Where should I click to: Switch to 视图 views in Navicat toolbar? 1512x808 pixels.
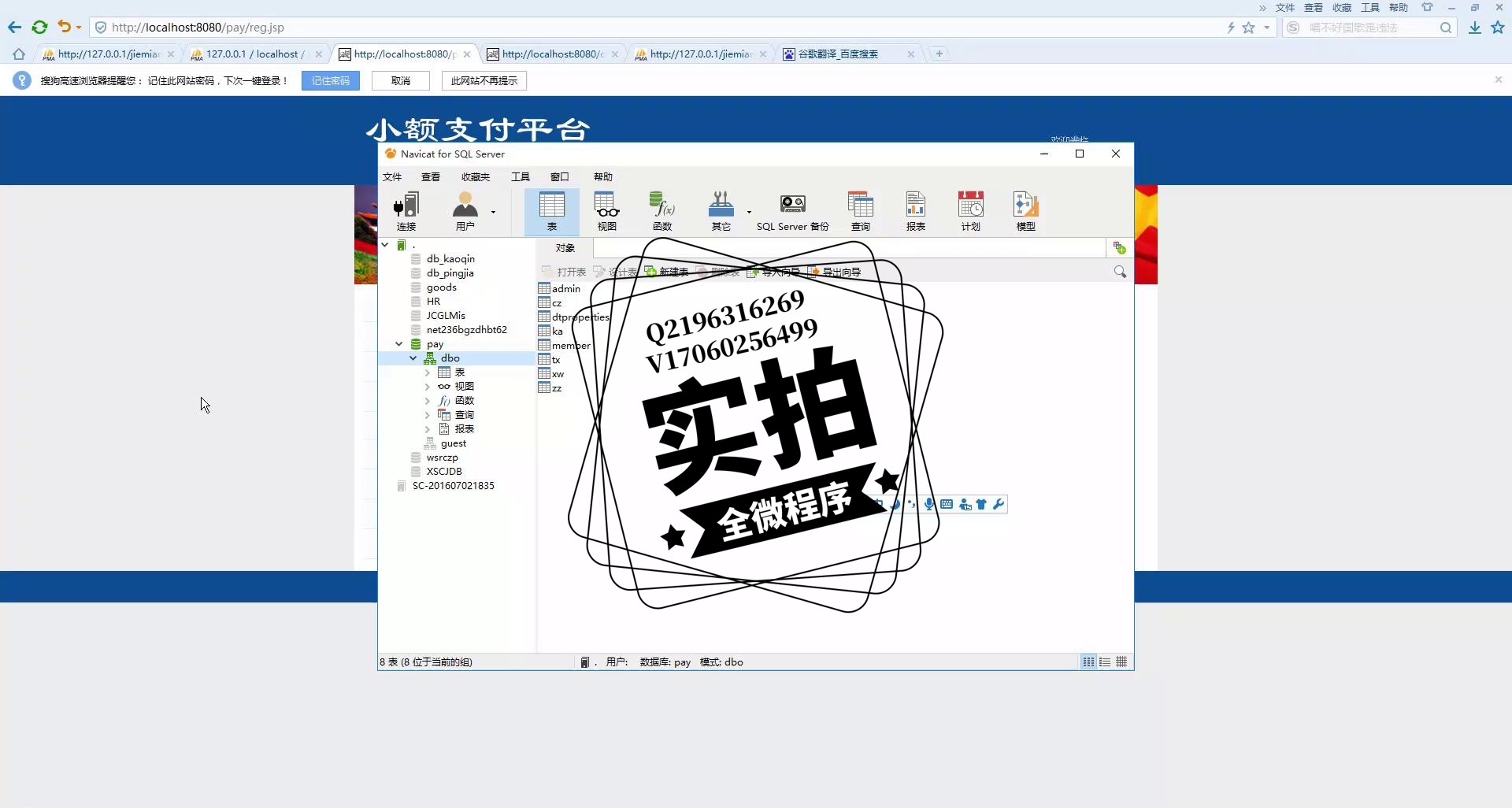tap(606, 211)
